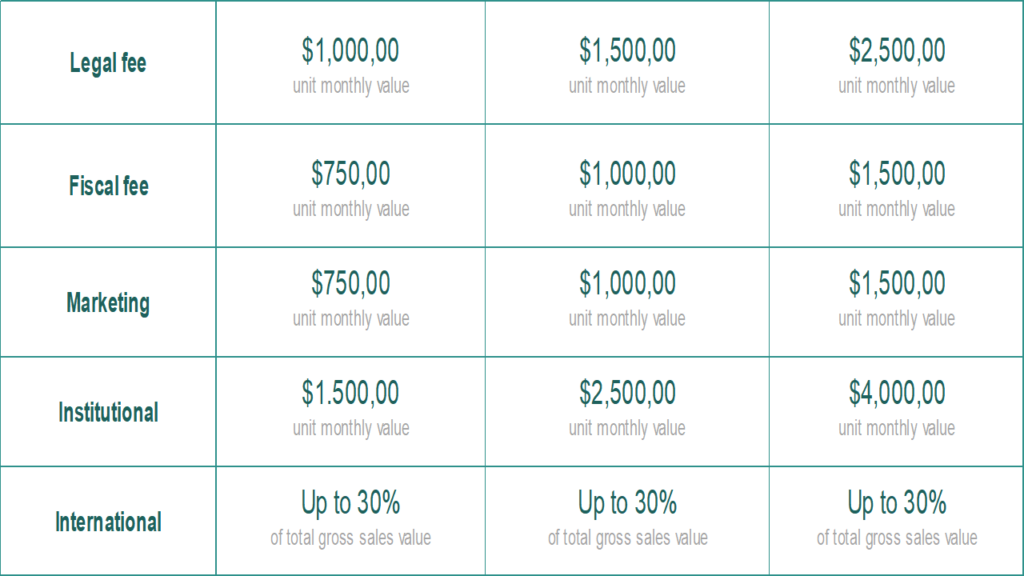Select the Marketing row label
1024x576 pixels.
108,303
